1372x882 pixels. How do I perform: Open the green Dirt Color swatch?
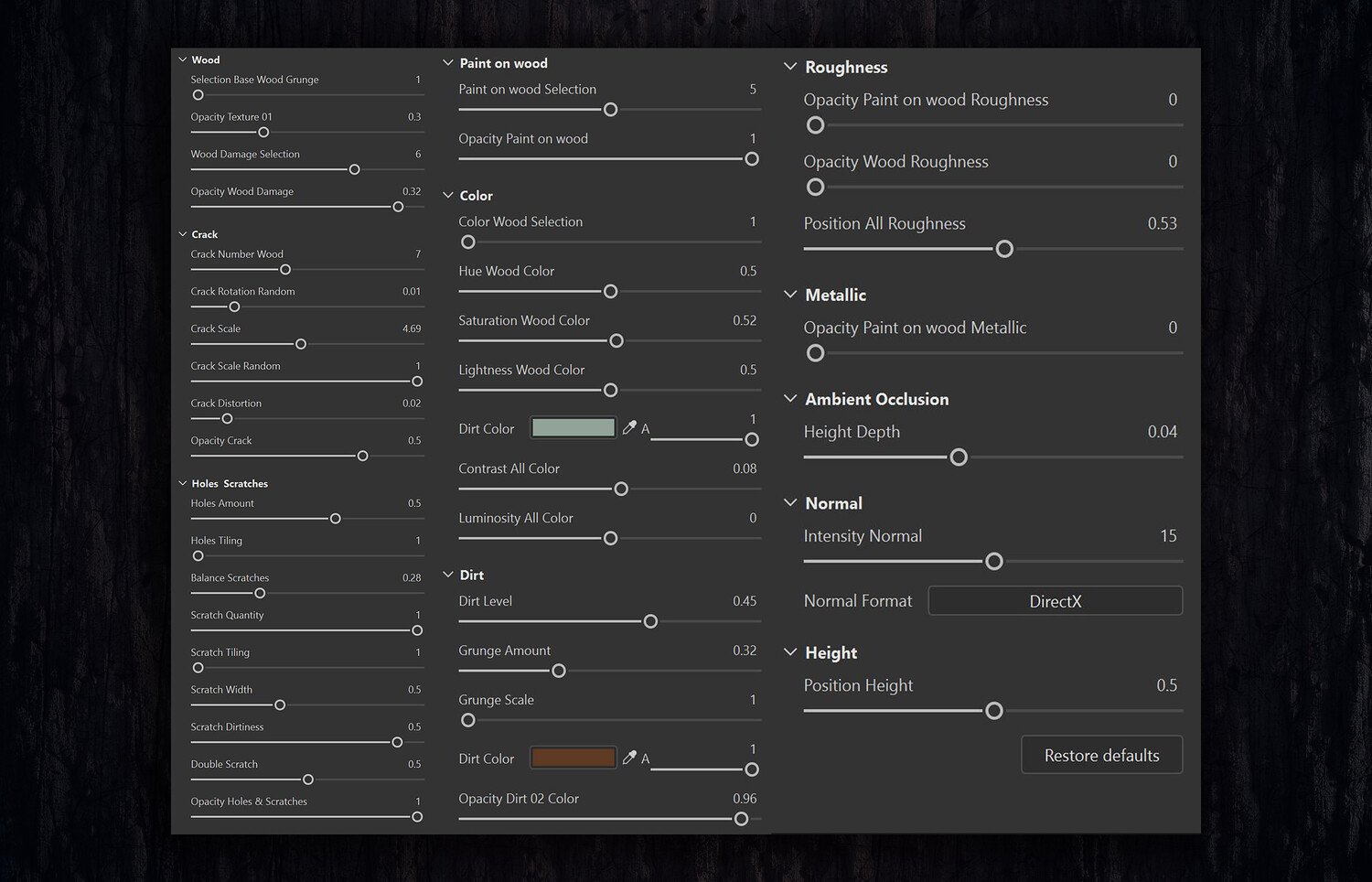[573, 427]
